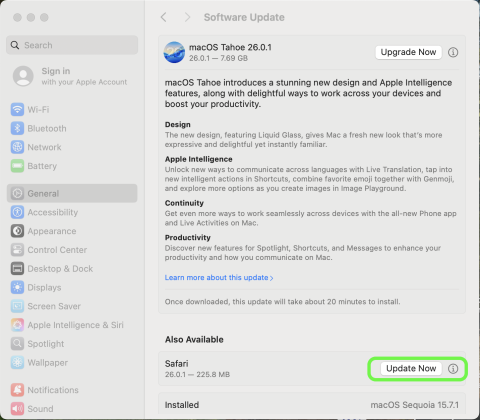480x420 pixels.
Task: Open the Wallpaper settings label
Action: tap(47, 362)
